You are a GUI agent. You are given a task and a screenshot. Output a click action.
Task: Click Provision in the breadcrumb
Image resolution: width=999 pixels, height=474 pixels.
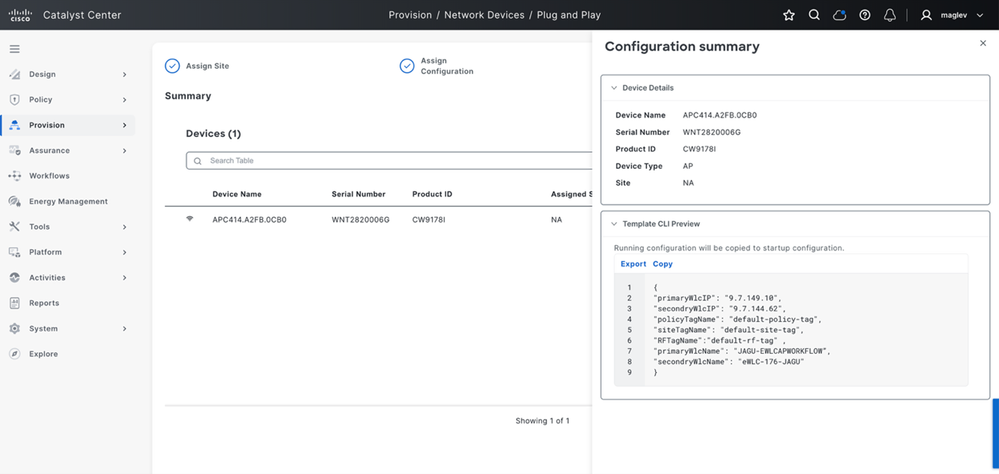[409, 15]
